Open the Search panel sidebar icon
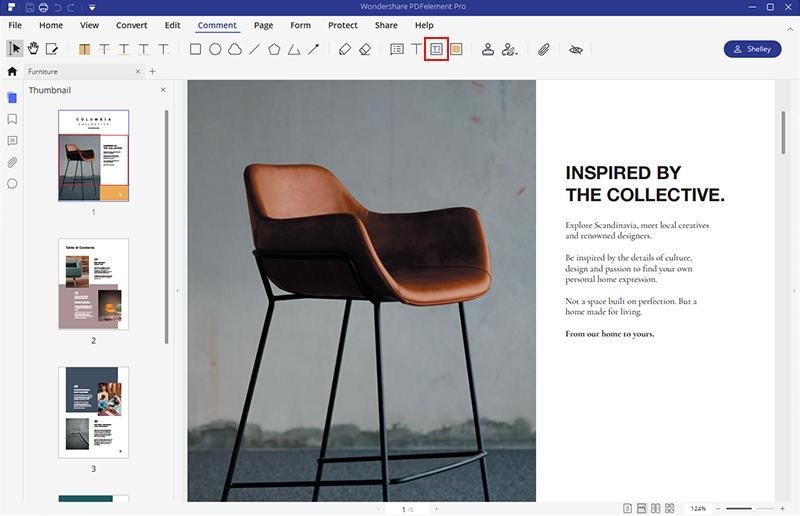Image resolution: width=800 pixels, height=516 pixels. tap(12, 184)
